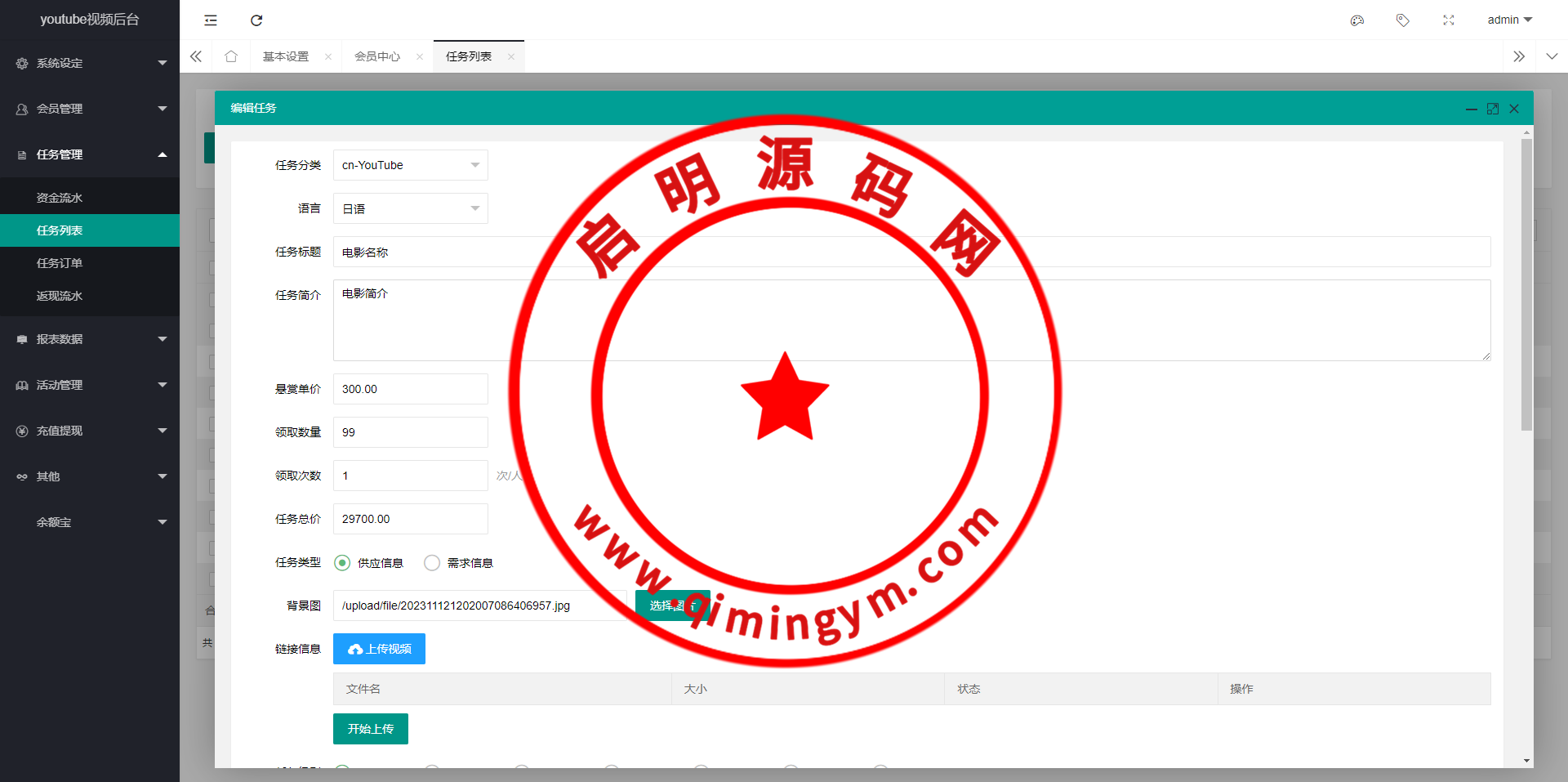Image resolution: width=1568 pixels, height=782 pixels.
Task: Open the theme palette icon
Action: (x=1357, y=20)
